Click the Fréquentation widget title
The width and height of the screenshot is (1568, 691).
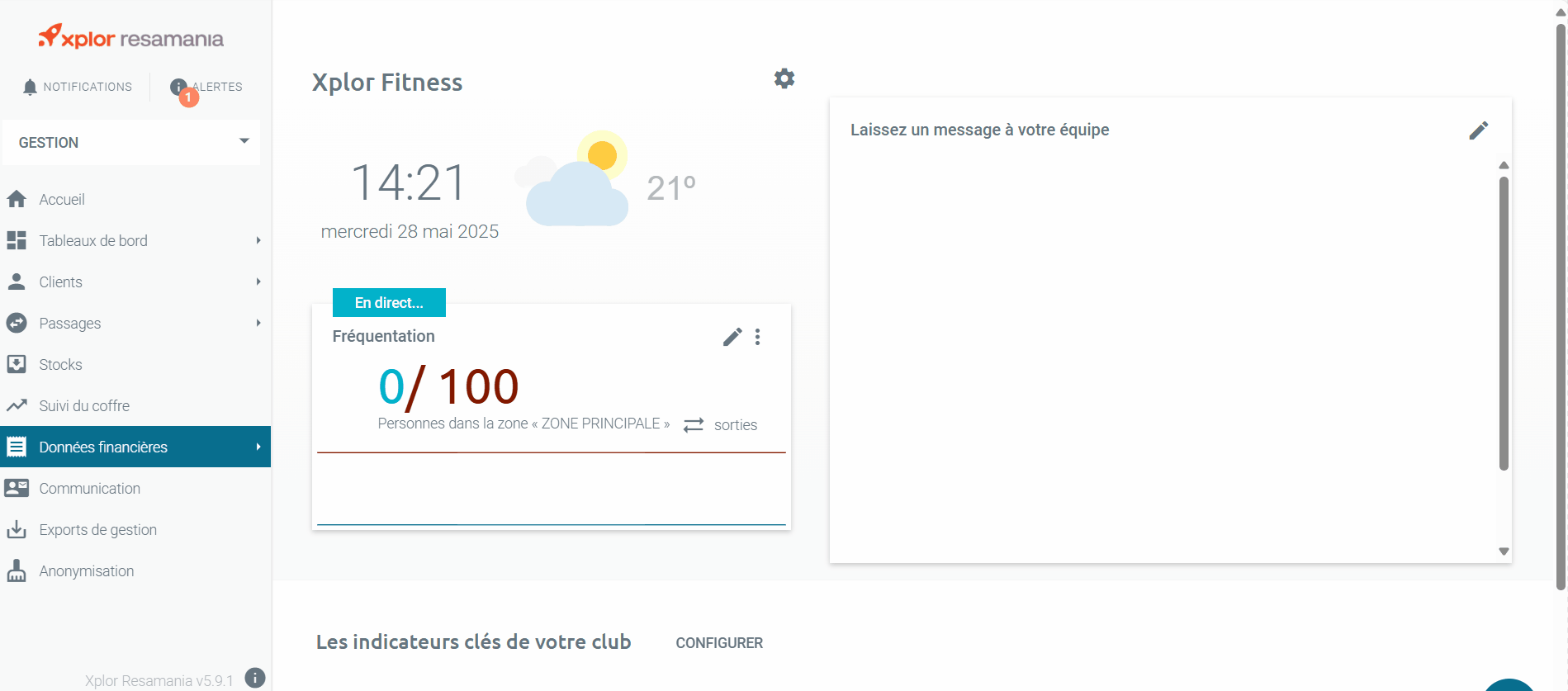(x=383, y=336)
